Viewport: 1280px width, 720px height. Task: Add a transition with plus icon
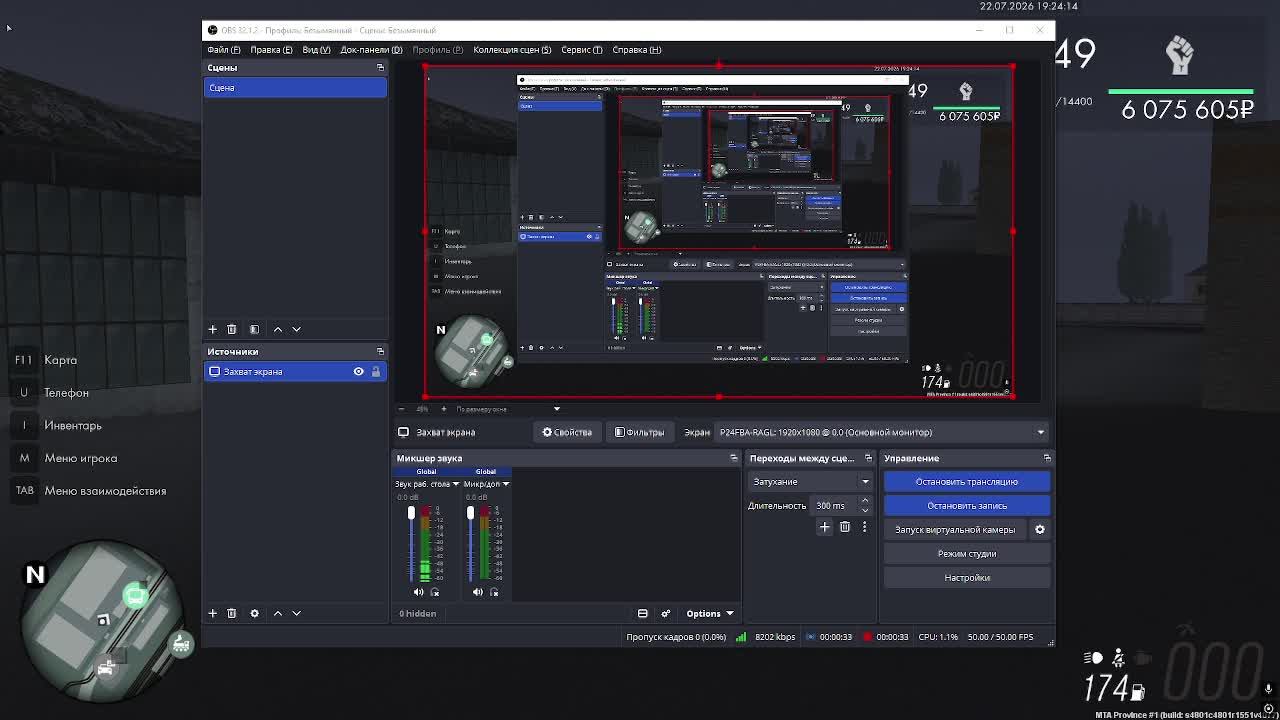pyautogui.click(x=825, y=527)
